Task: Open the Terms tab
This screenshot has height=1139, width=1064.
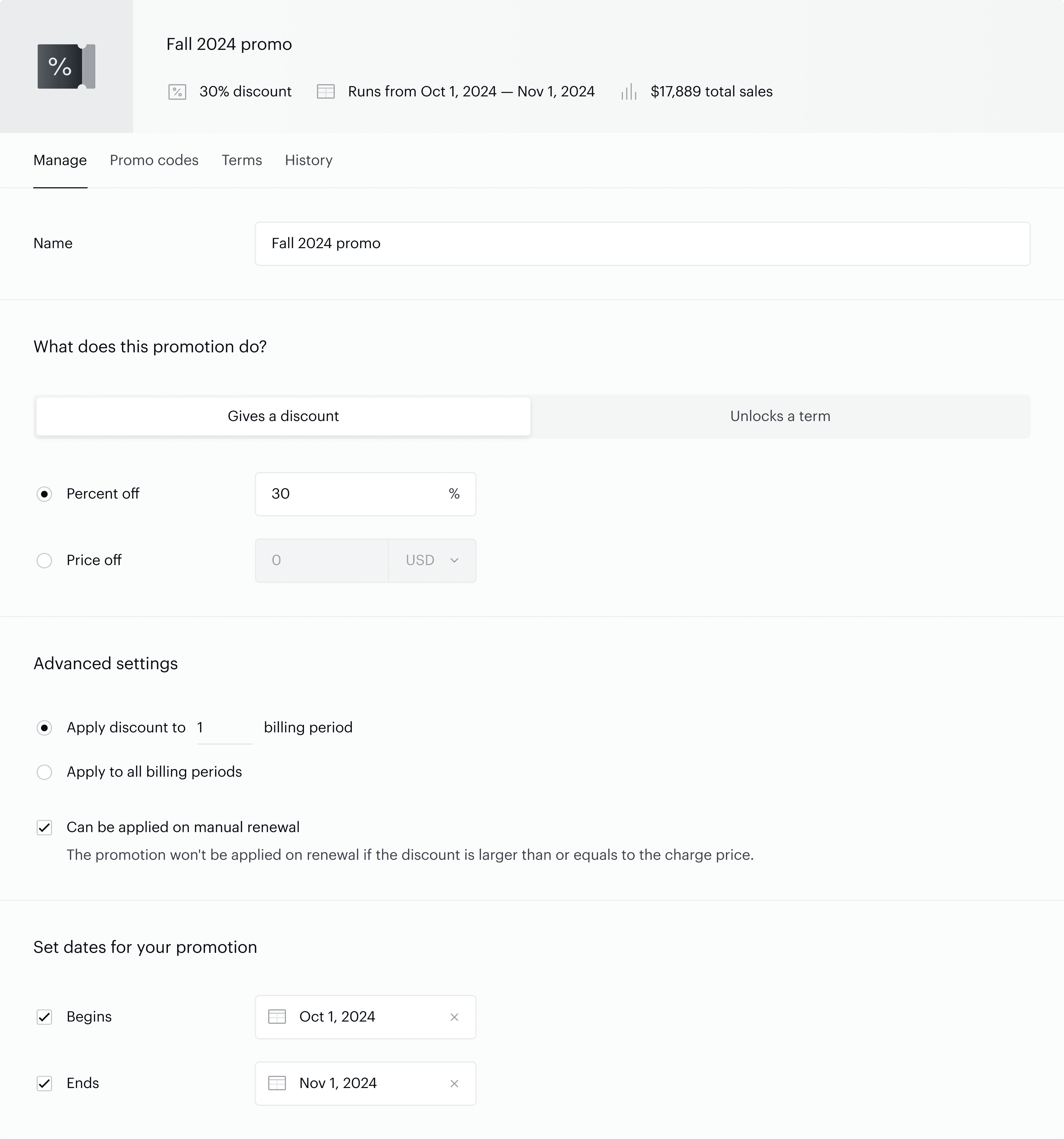Action: click(241, 160)
